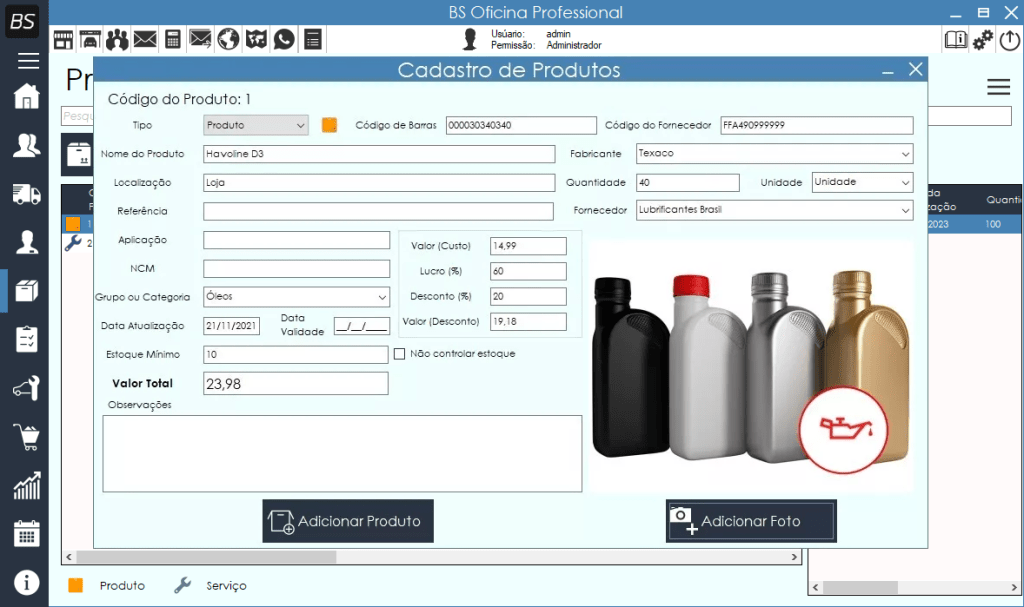Click the Adicionar Foto button
This screenshot has height=607, width=1024.
click(751, 521)
